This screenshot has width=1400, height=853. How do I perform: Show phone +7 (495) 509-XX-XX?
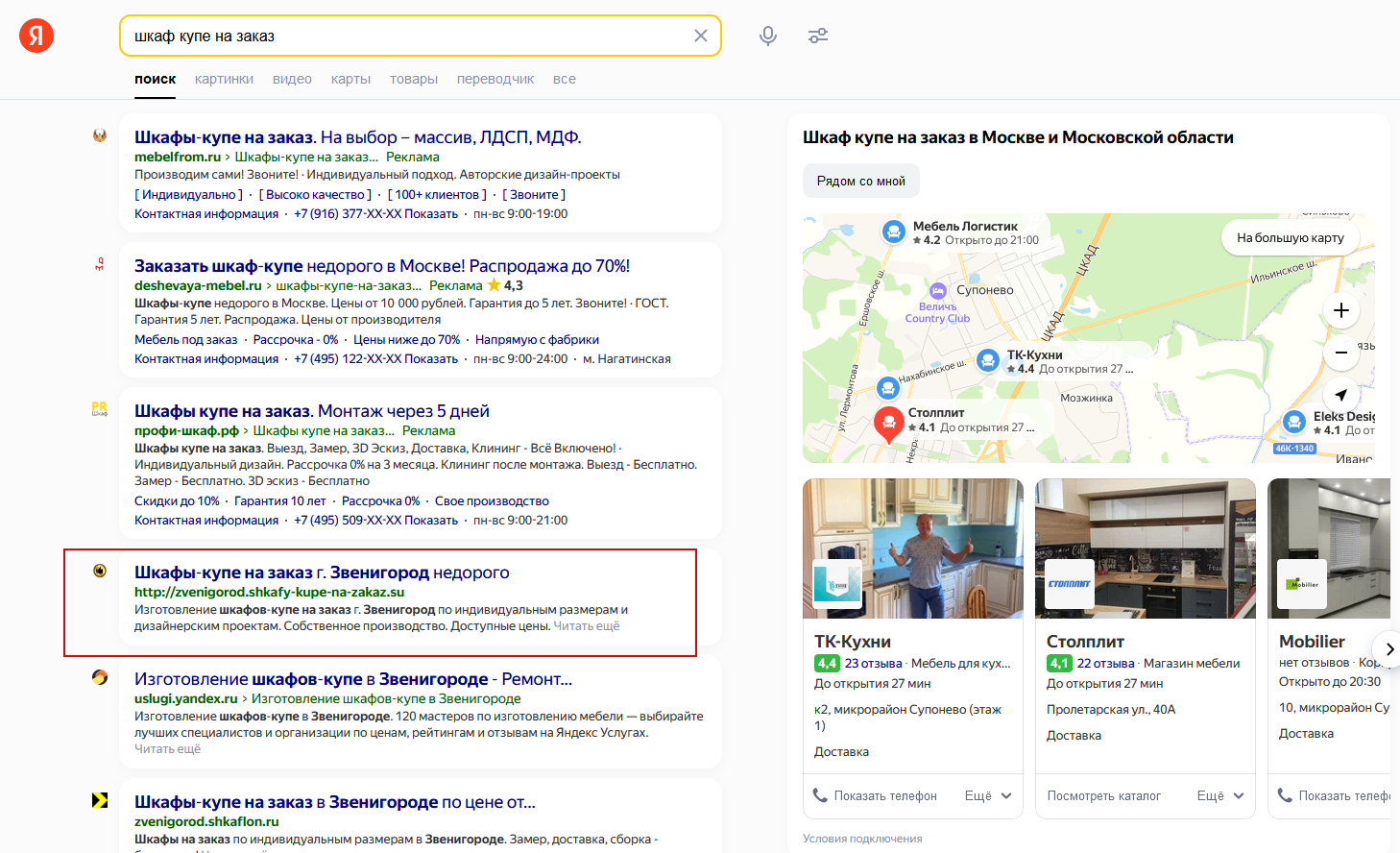(x=375, y=520)
